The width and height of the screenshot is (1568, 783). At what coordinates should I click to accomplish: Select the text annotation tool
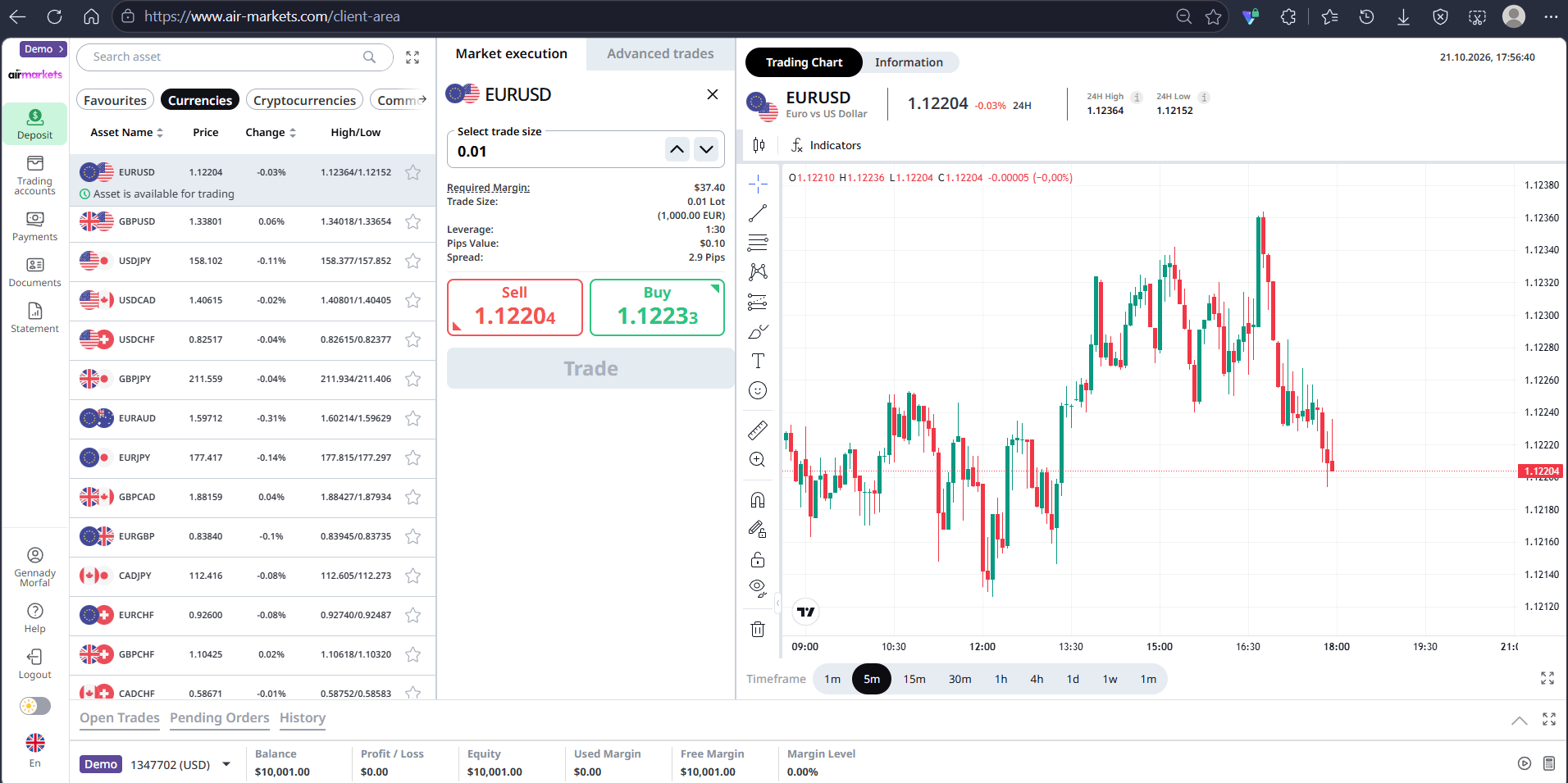pos(758,361)
